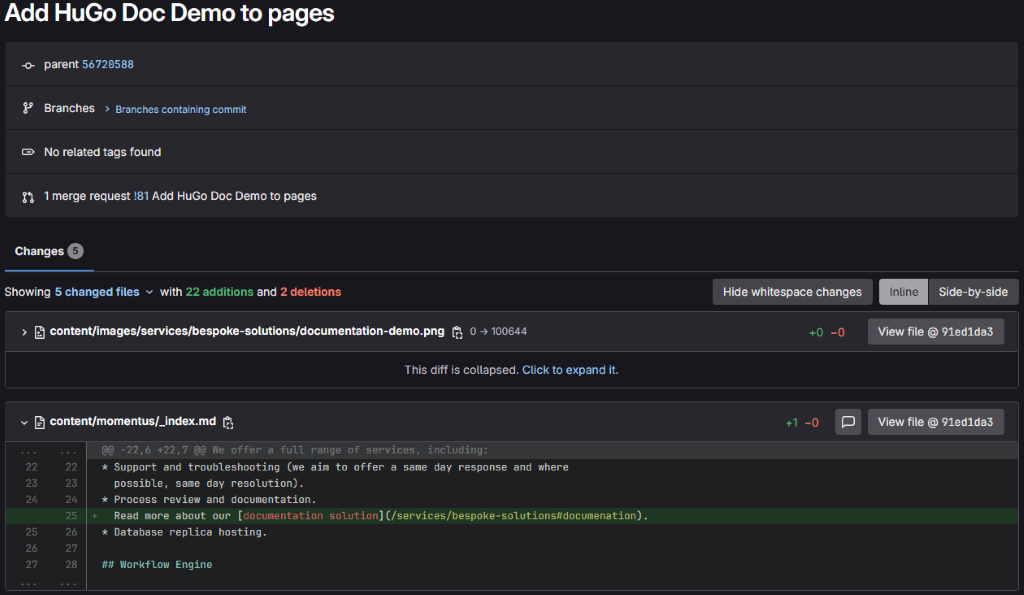View _index.md file @ 91ed1da3
The image size is (1024, 595).
pos(935,422)
